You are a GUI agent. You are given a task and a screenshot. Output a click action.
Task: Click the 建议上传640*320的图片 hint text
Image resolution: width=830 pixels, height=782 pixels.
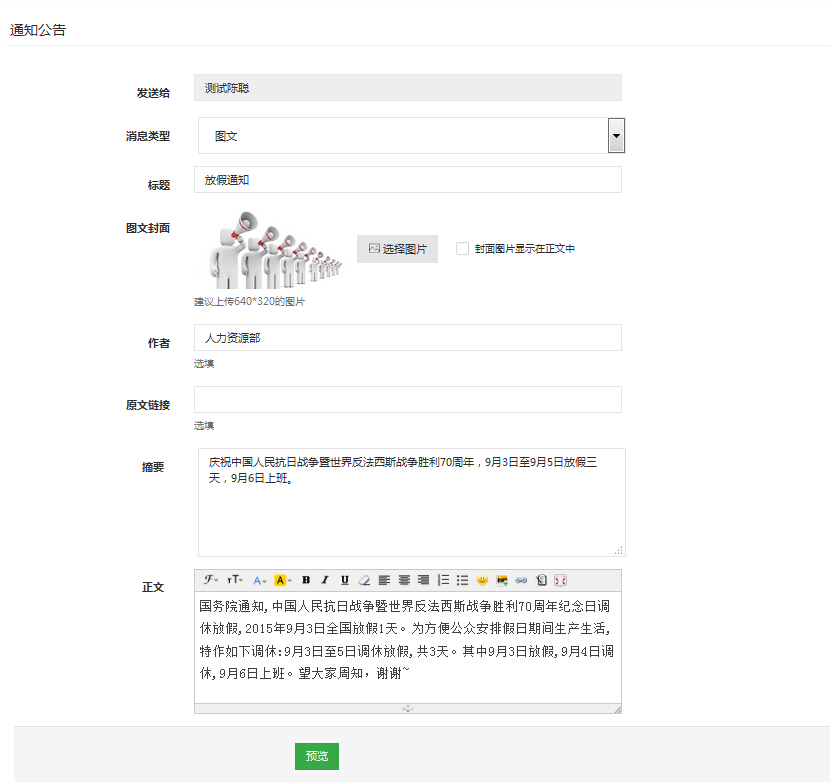tap(249, 302)
